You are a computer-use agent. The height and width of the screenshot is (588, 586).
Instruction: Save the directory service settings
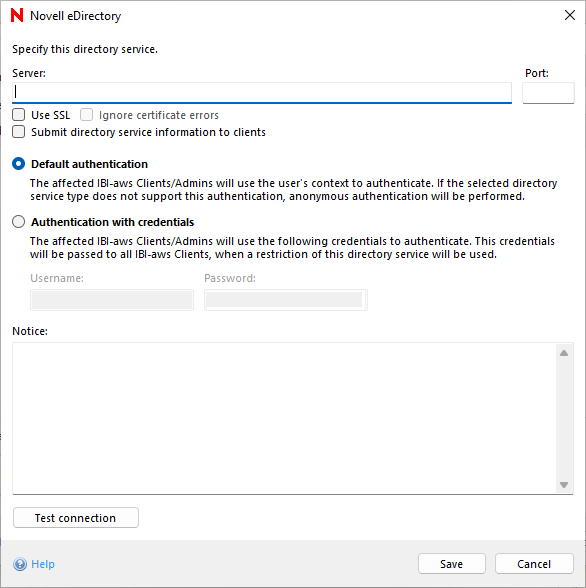coord(452,564)
